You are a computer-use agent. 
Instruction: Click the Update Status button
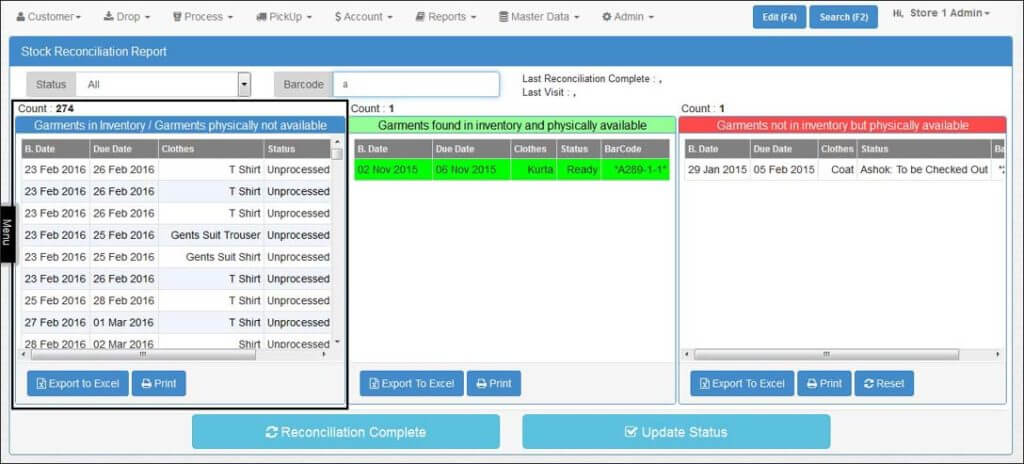tap(676, 432)
